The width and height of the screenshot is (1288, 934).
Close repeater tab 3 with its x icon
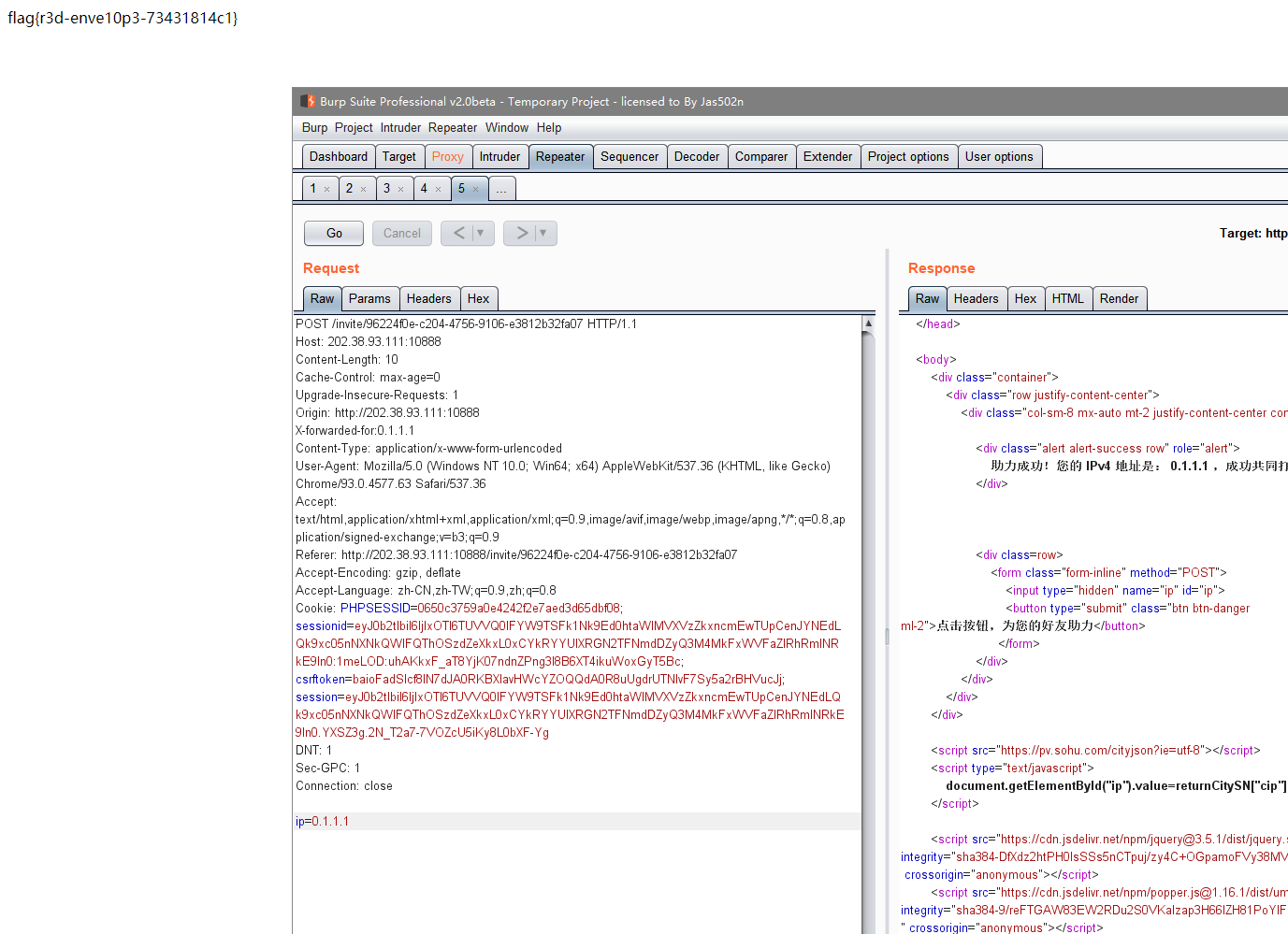(x=401, y=189)
